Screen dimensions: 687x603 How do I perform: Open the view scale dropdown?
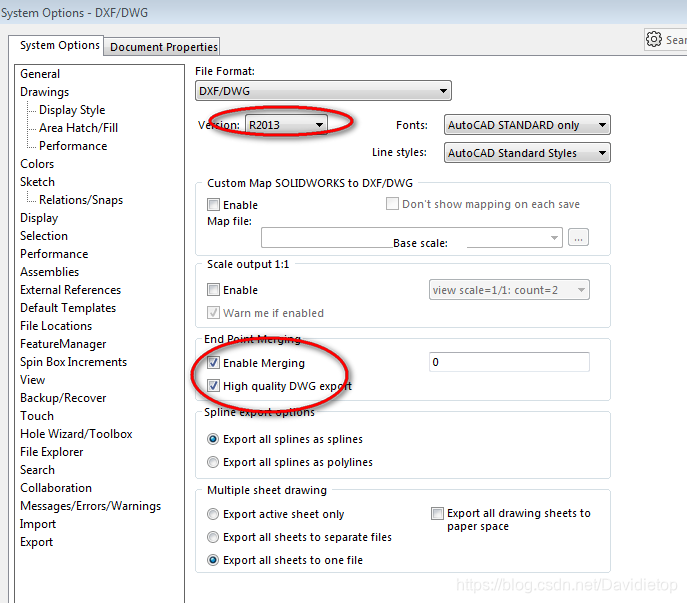[x=509, y=290]
